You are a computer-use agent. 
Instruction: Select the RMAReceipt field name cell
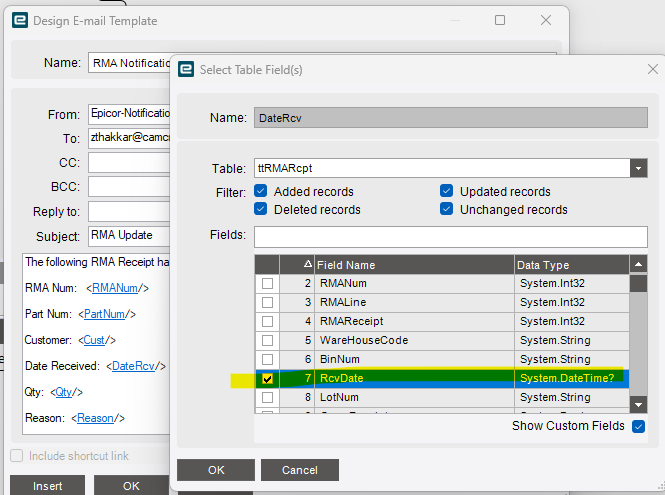pyautogui.click(x=414, y=322)
